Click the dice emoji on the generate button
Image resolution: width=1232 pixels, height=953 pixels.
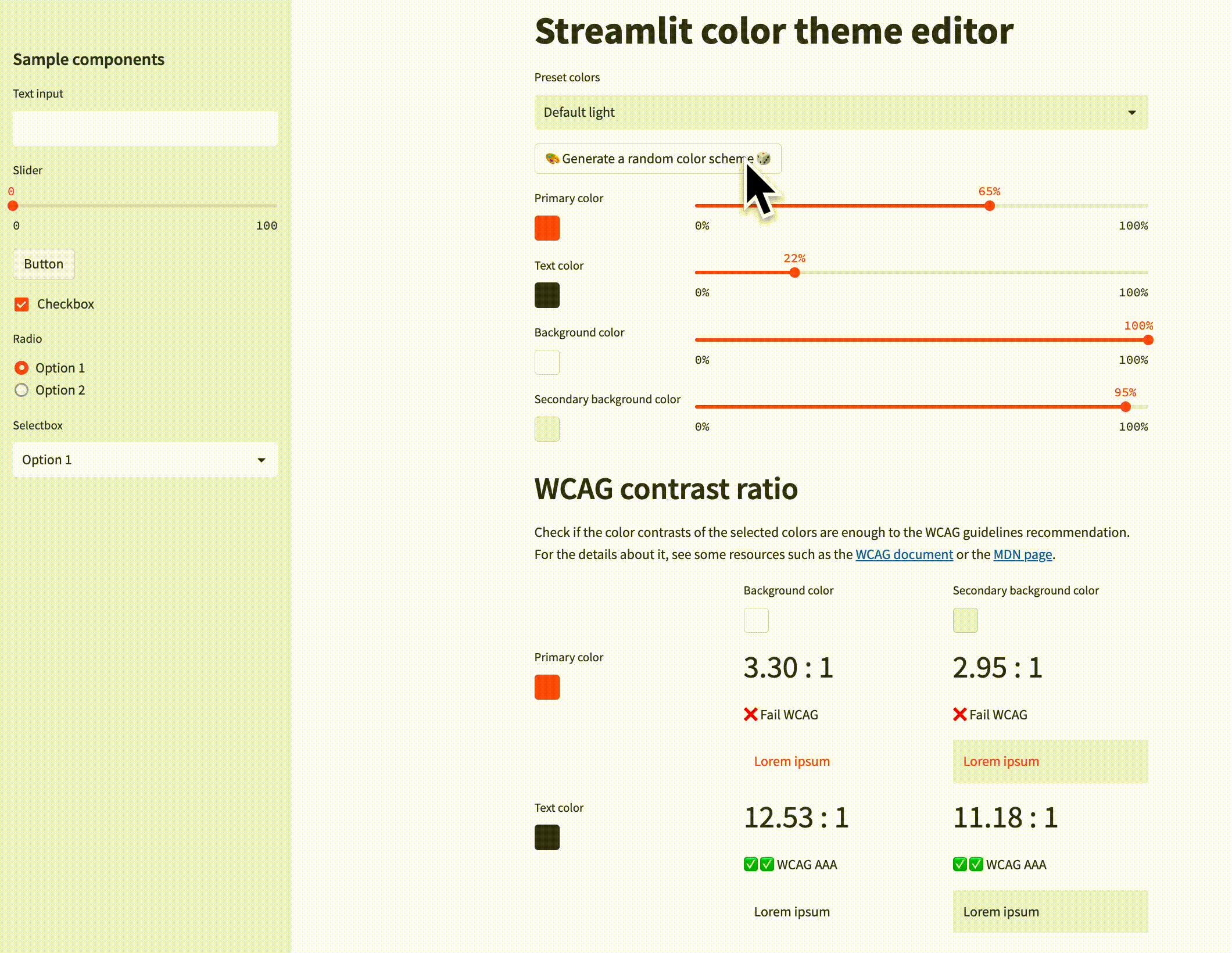[x=765, y=158]
